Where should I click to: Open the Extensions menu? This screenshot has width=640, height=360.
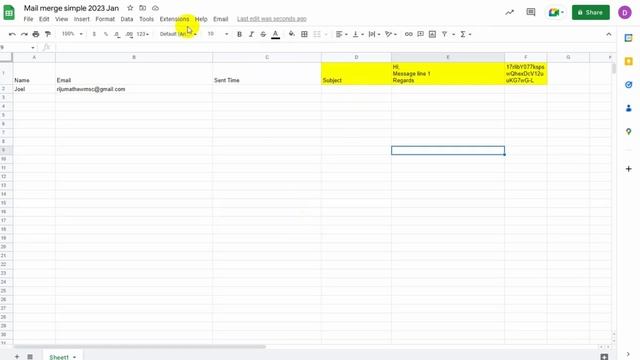point(174,19)
